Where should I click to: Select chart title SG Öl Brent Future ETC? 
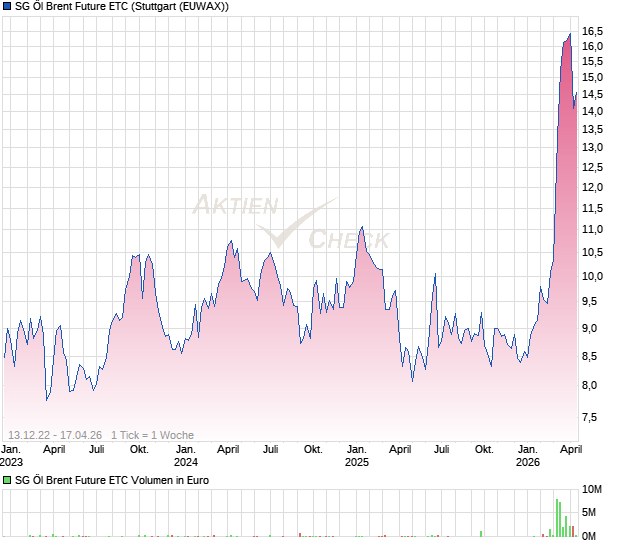[122, 7]
